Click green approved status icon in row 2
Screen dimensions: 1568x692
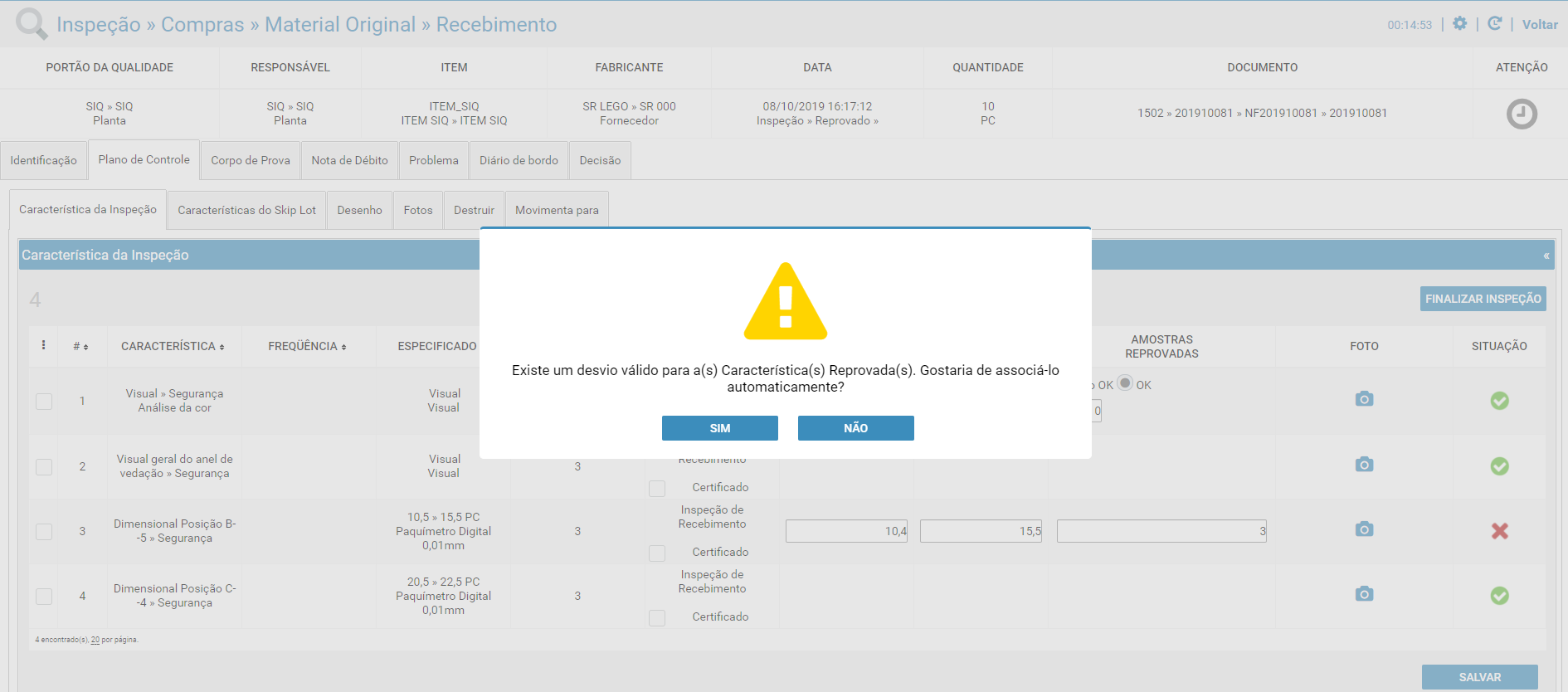pos(1499,466)
